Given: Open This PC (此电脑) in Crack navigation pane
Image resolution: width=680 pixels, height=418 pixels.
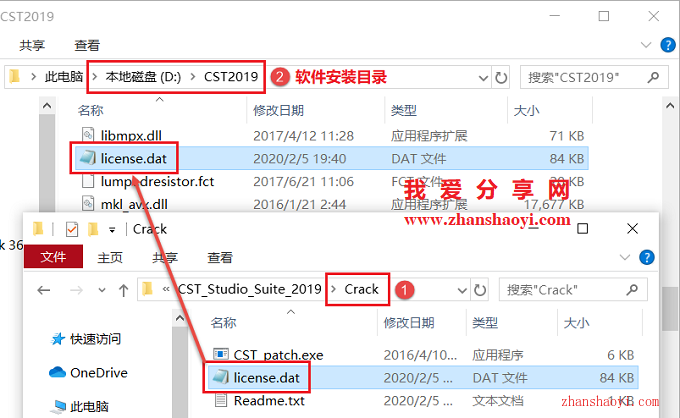Looking at the screenshot, I should [80, 406].
